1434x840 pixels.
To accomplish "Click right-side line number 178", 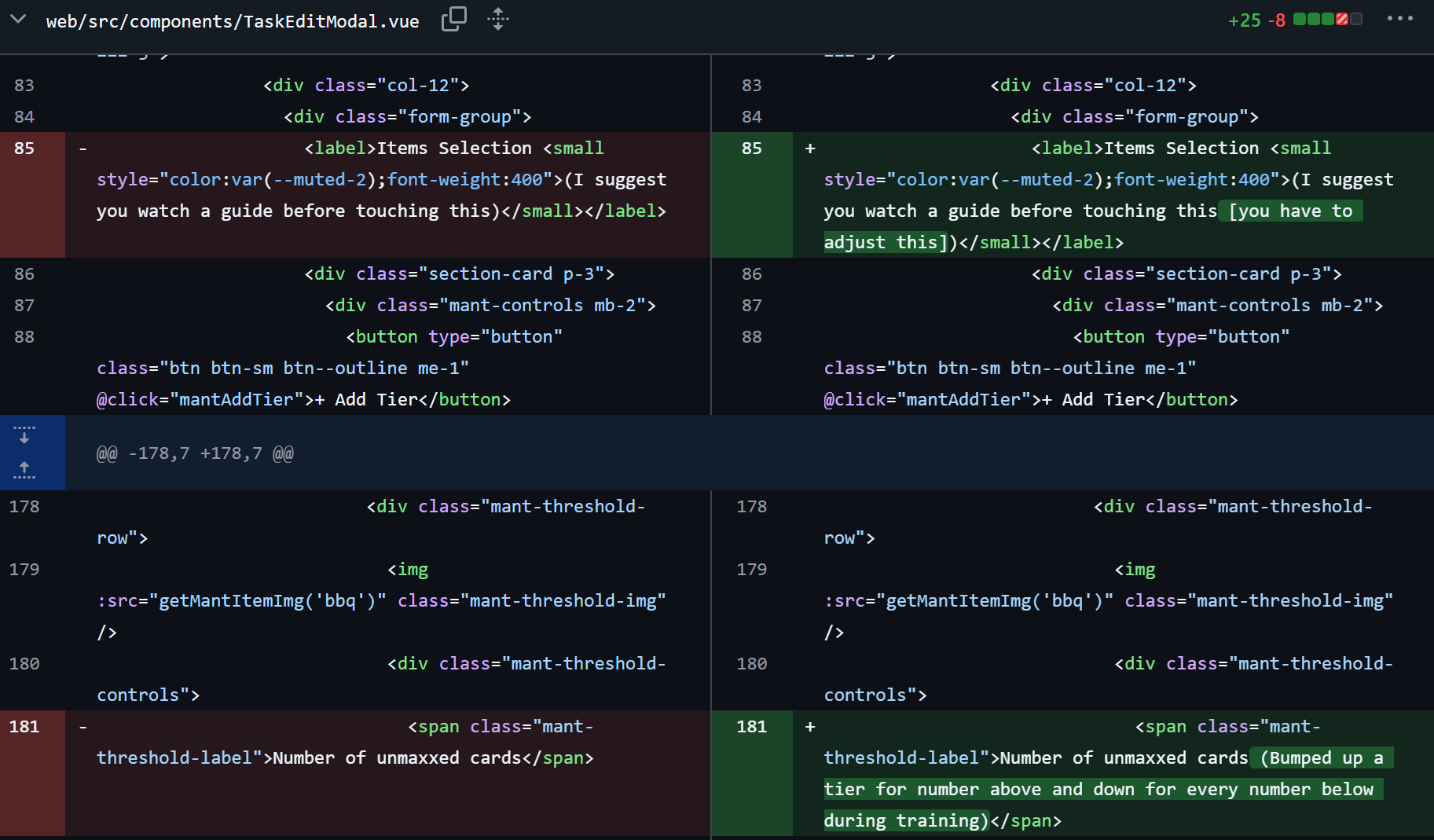I will coord(752,506).
